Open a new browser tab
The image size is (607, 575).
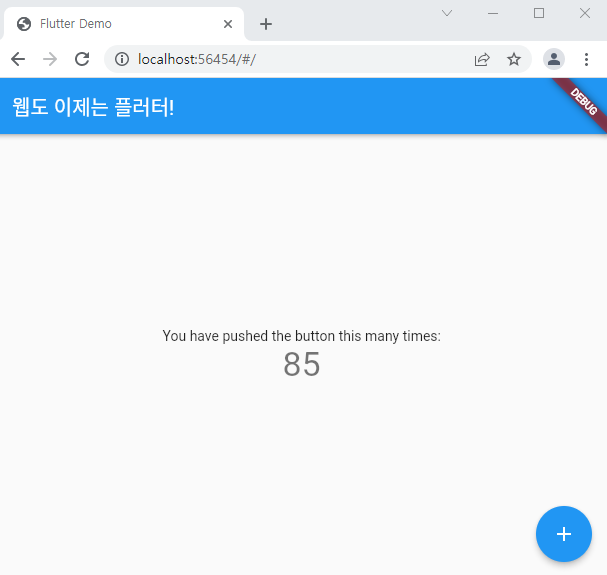[x=266, y=24]
